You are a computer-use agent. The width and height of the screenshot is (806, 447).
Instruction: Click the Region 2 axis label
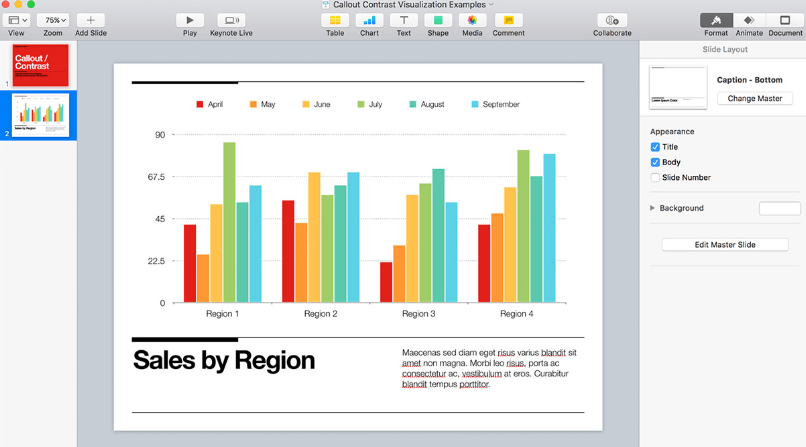(x=320, y=314)
